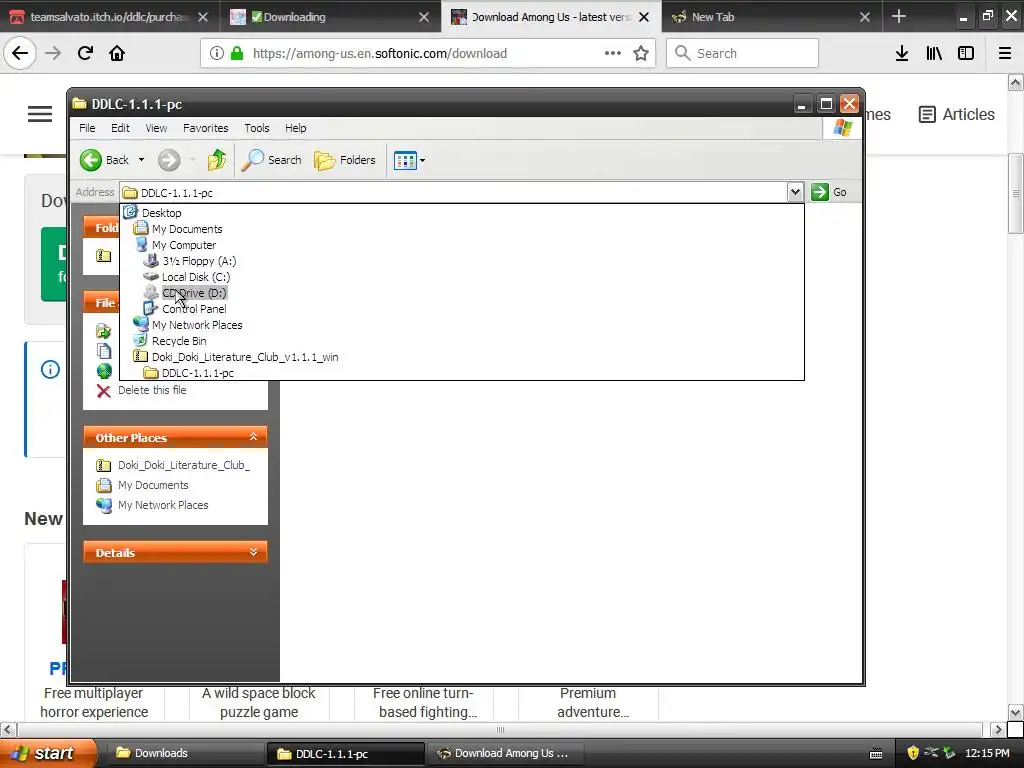This screenshot has height=768, width=1024.
Task: Close the Download Among Us browser tab
Action: click(x=644, y=17)
